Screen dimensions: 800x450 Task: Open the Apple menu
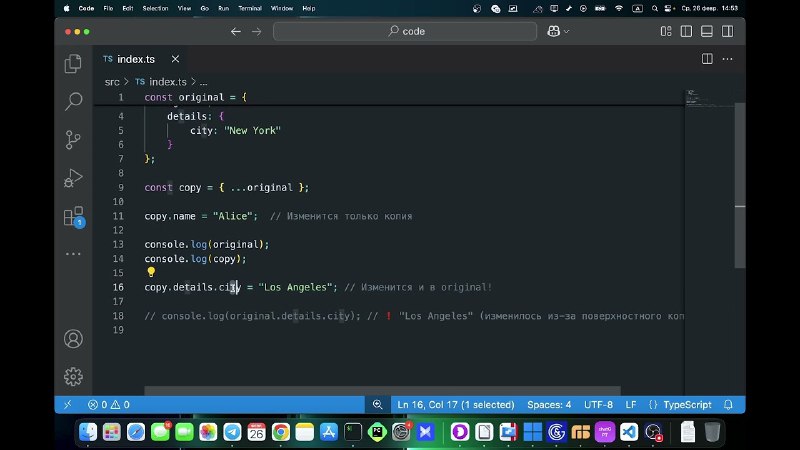pyautogui.click(x=66, y=8)
